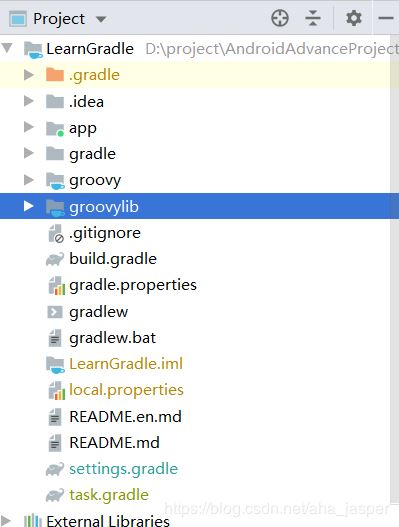Screen dimensions: 399x527
Task: Open the Project panel gear settings
Action: click(354, 18)
